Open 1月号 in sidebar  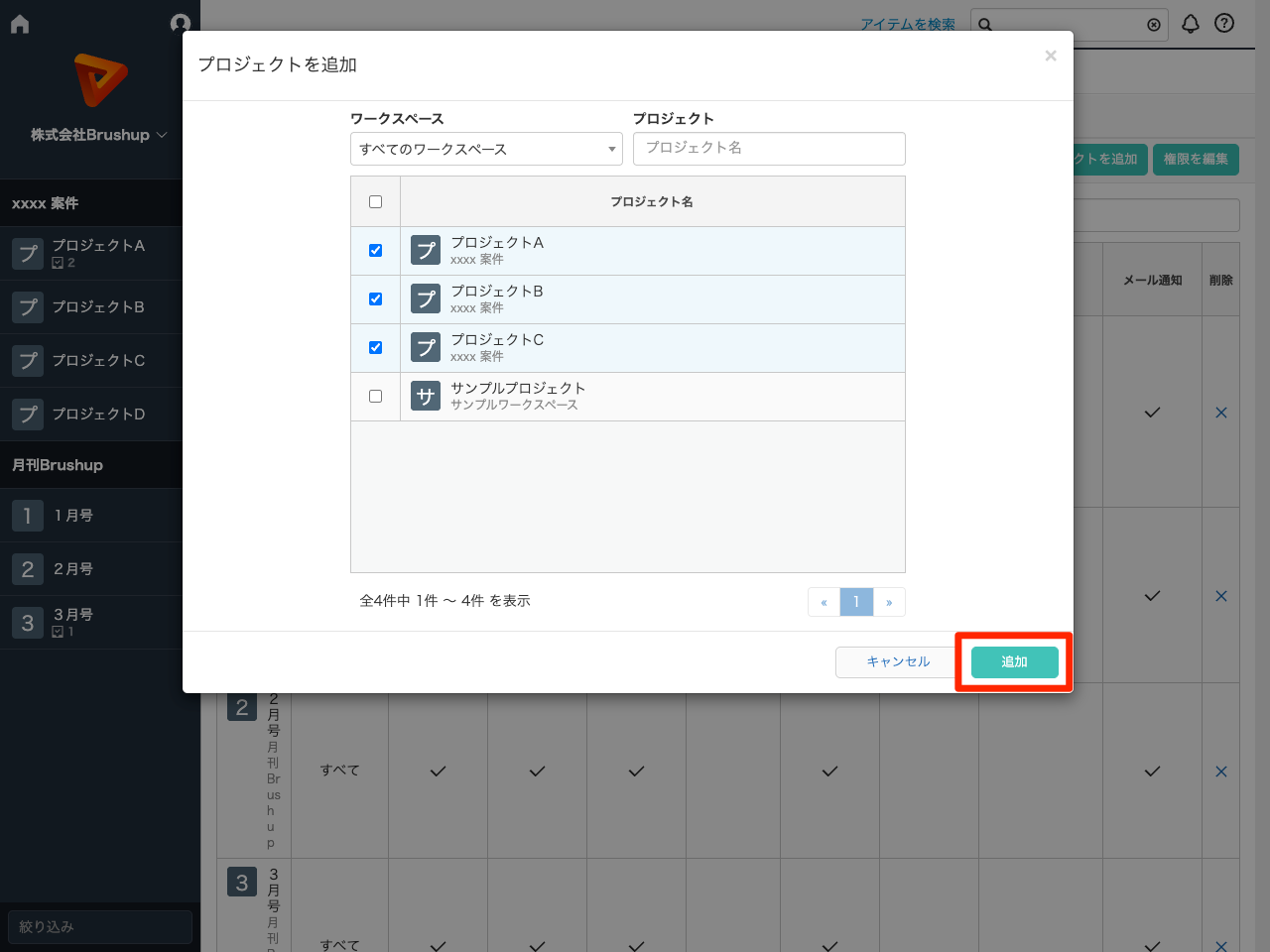pyautogui.click(x=100, y=516)
